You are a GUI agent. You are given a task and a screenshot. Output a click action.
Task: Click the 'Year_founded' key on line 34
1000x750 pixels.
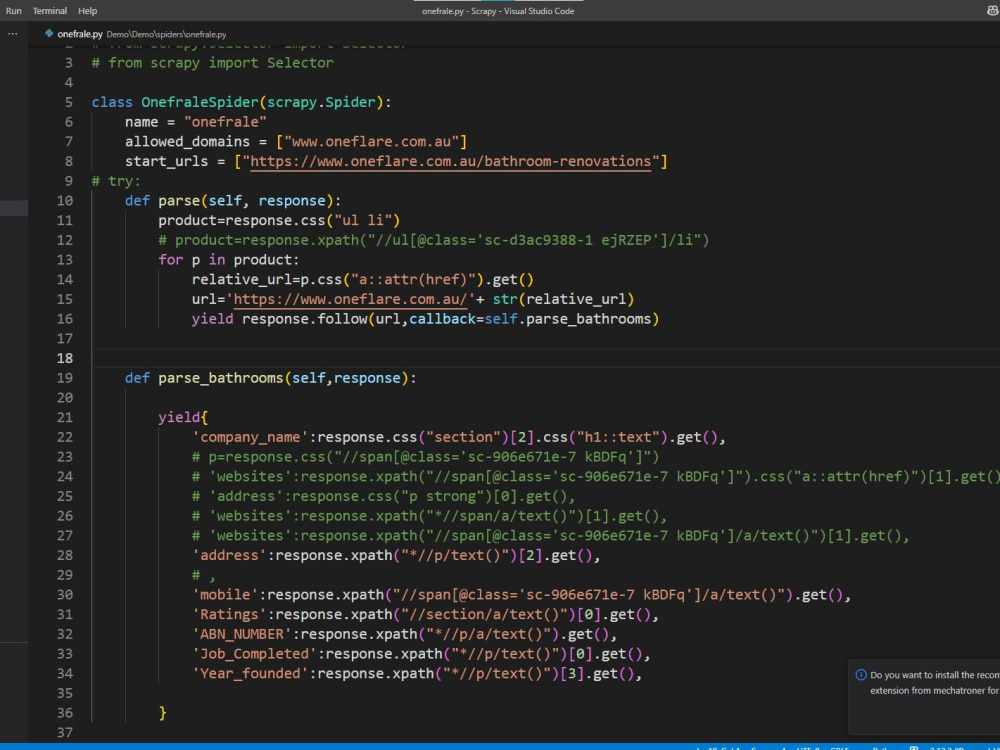pyautogui.click(x=250, y=674)
